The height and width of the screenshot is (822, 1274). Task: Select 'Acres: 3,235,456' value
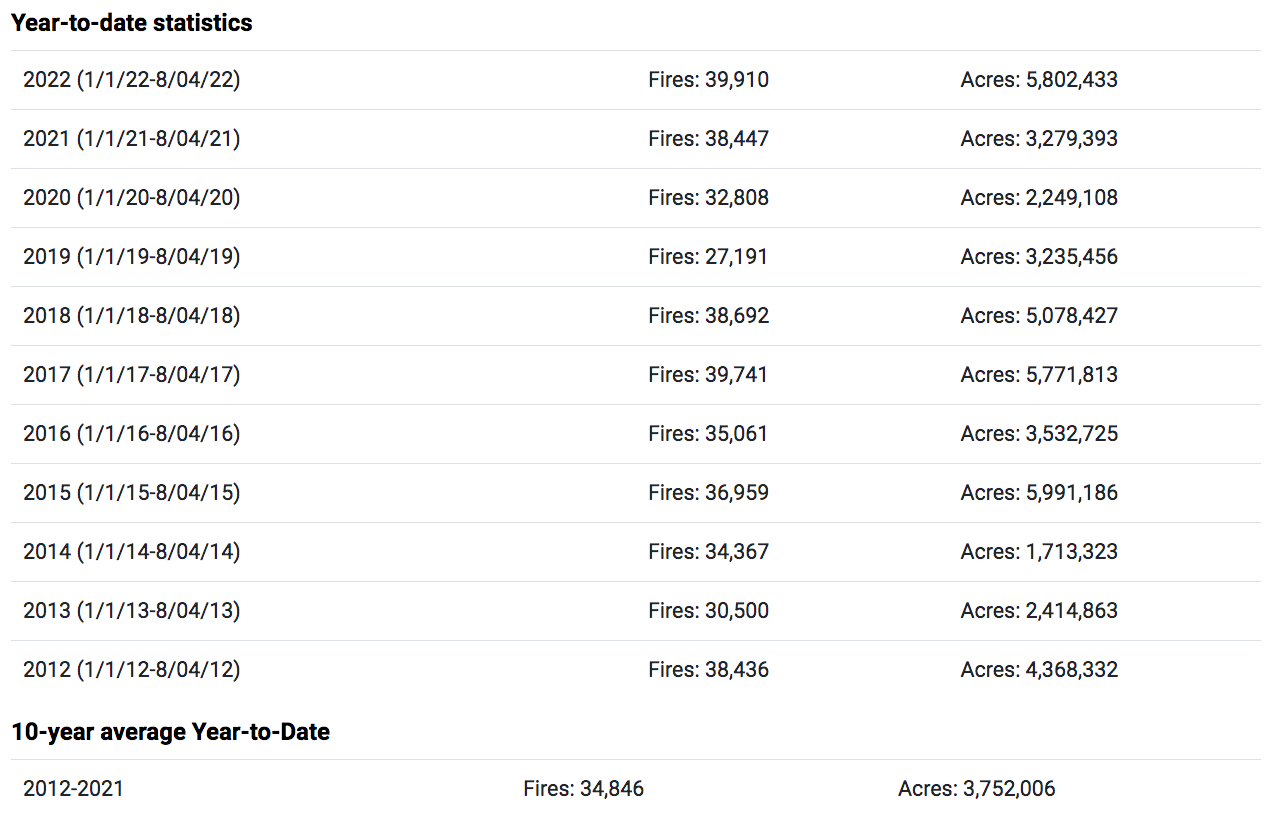pos(1039,257)
